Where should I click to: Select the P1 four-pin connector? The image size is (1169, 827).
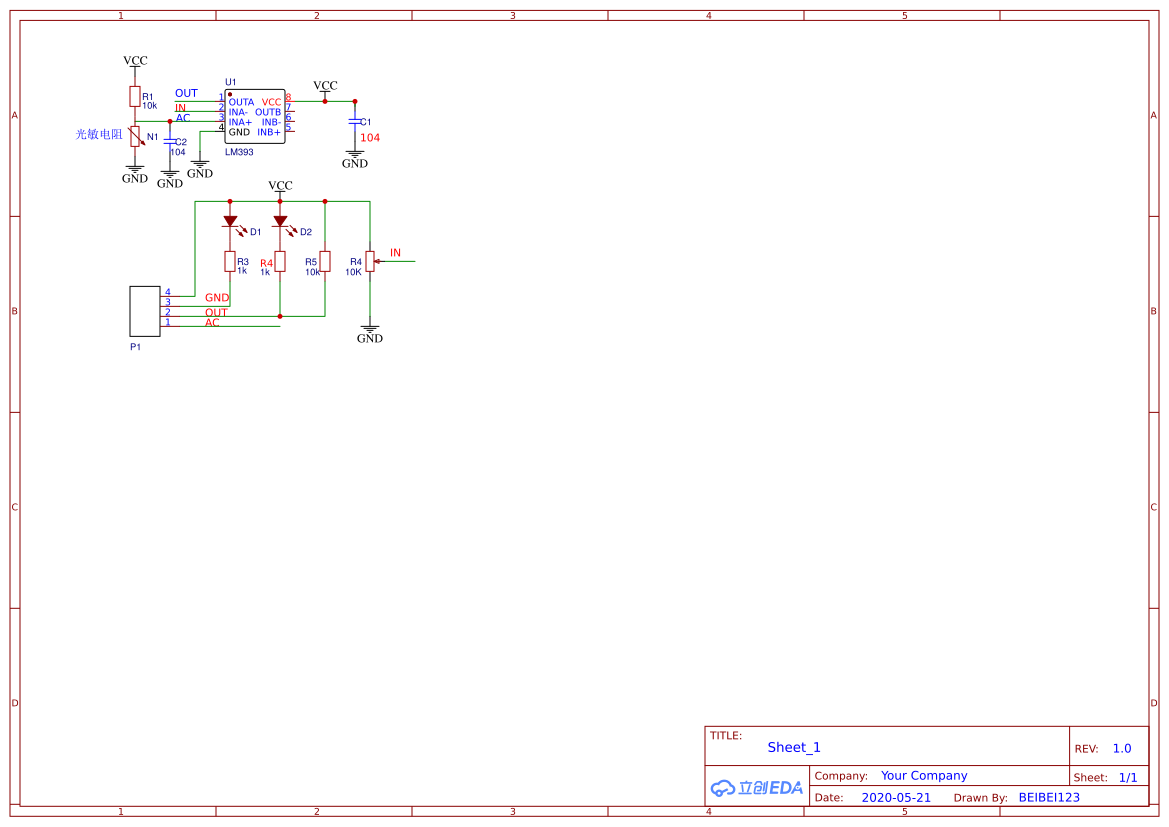145,311
